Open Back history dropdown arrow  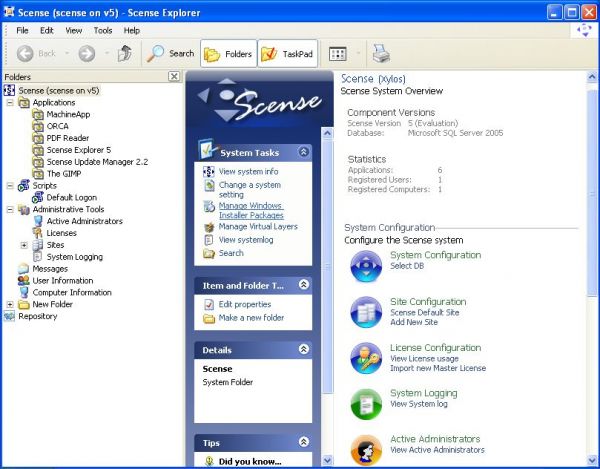pos(67,53)
